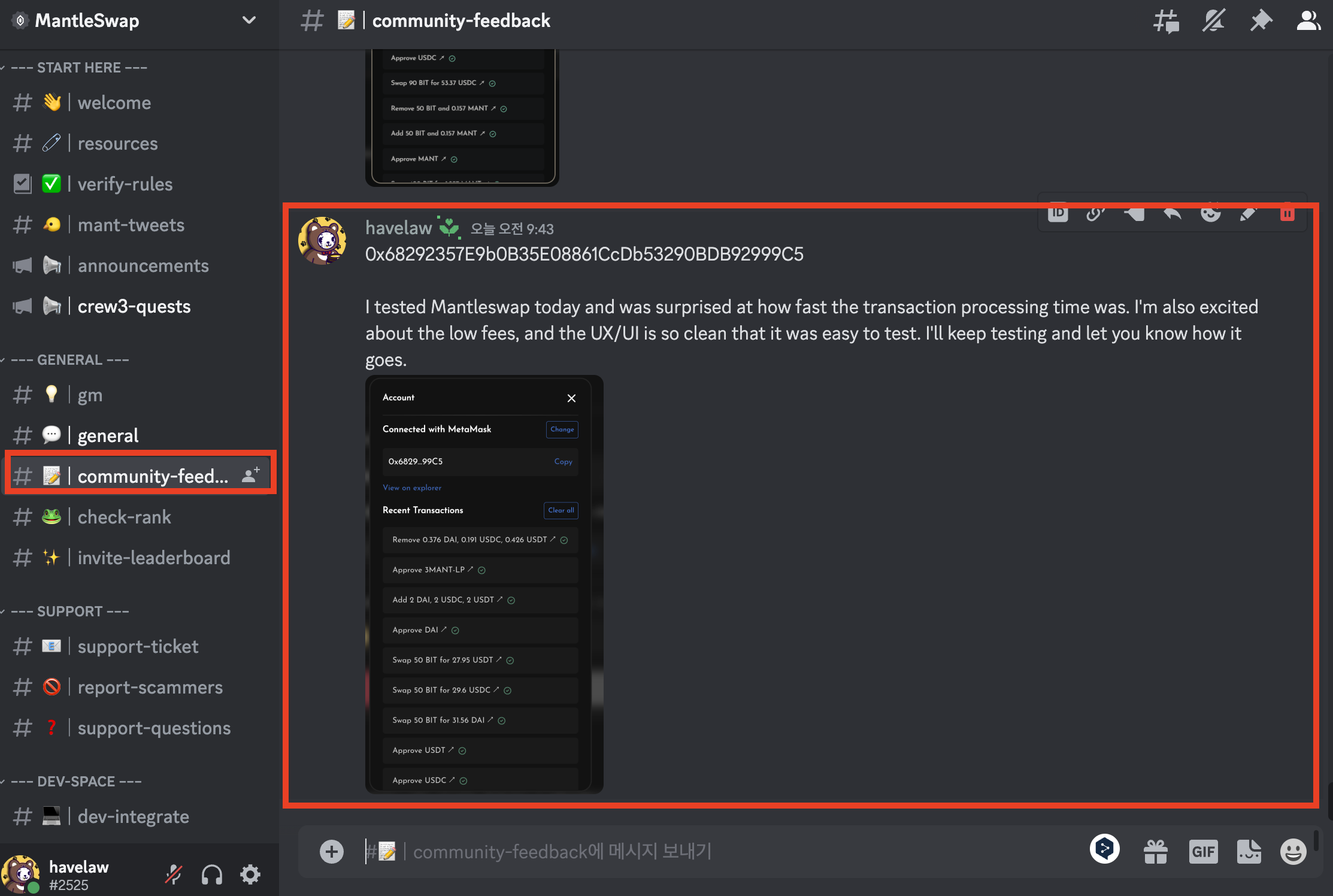Click the plus attach button
This screenshot has height=896, width=1333.
(x=332, y=851)
